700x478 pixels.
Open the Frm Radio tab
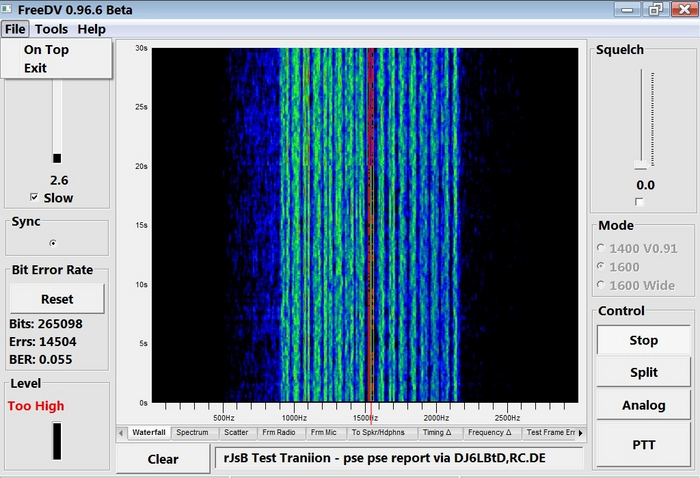tap(279, 432)
